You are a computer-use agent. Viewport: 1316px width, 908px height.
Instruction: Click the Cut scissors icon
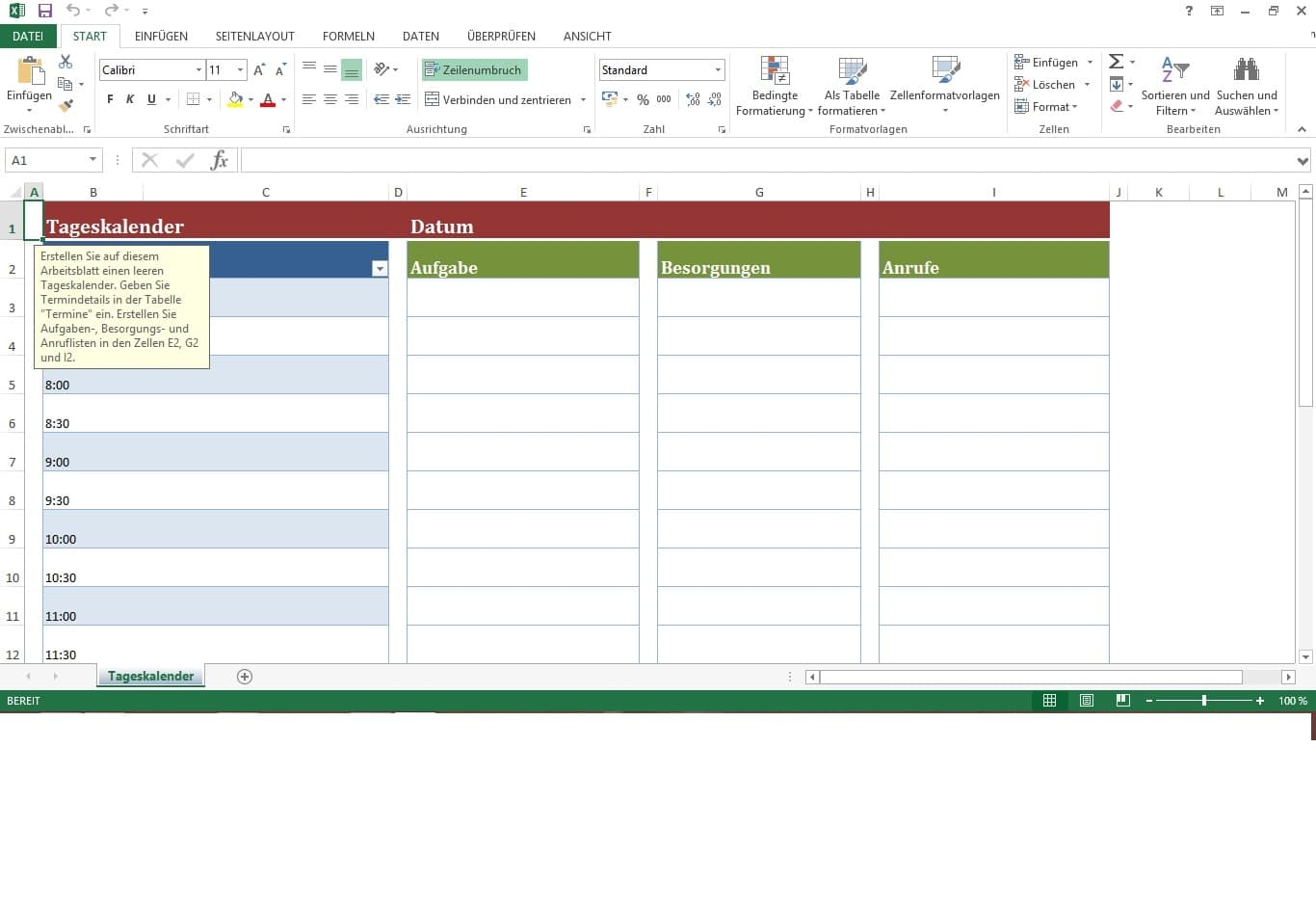(x=66, y=62)
